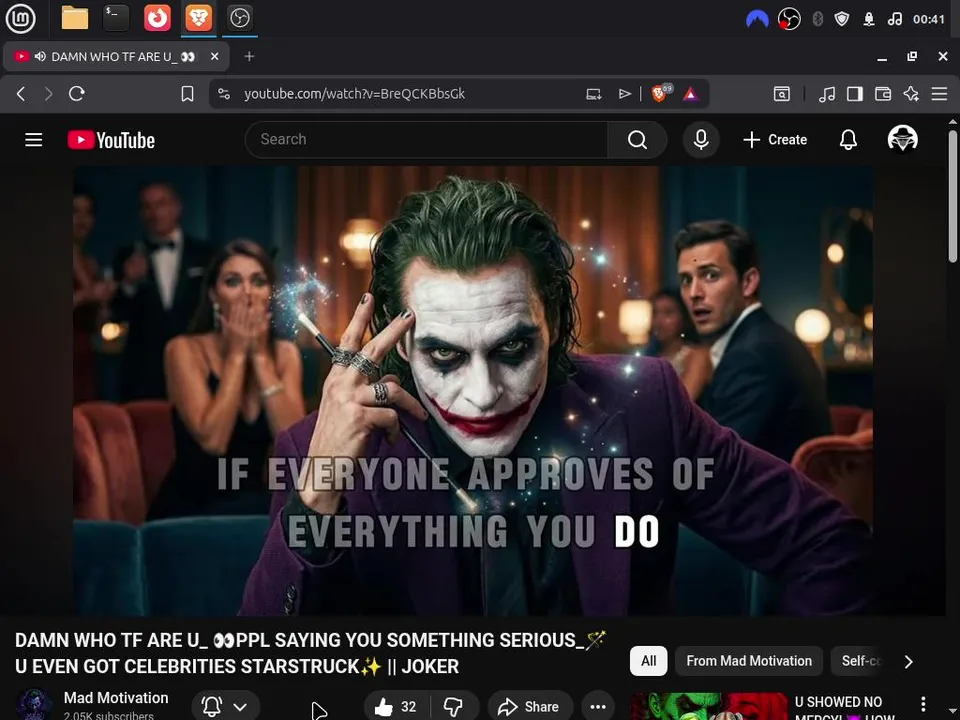Open the Create button
Screen dimensions: 960x720
pos(775,140)
